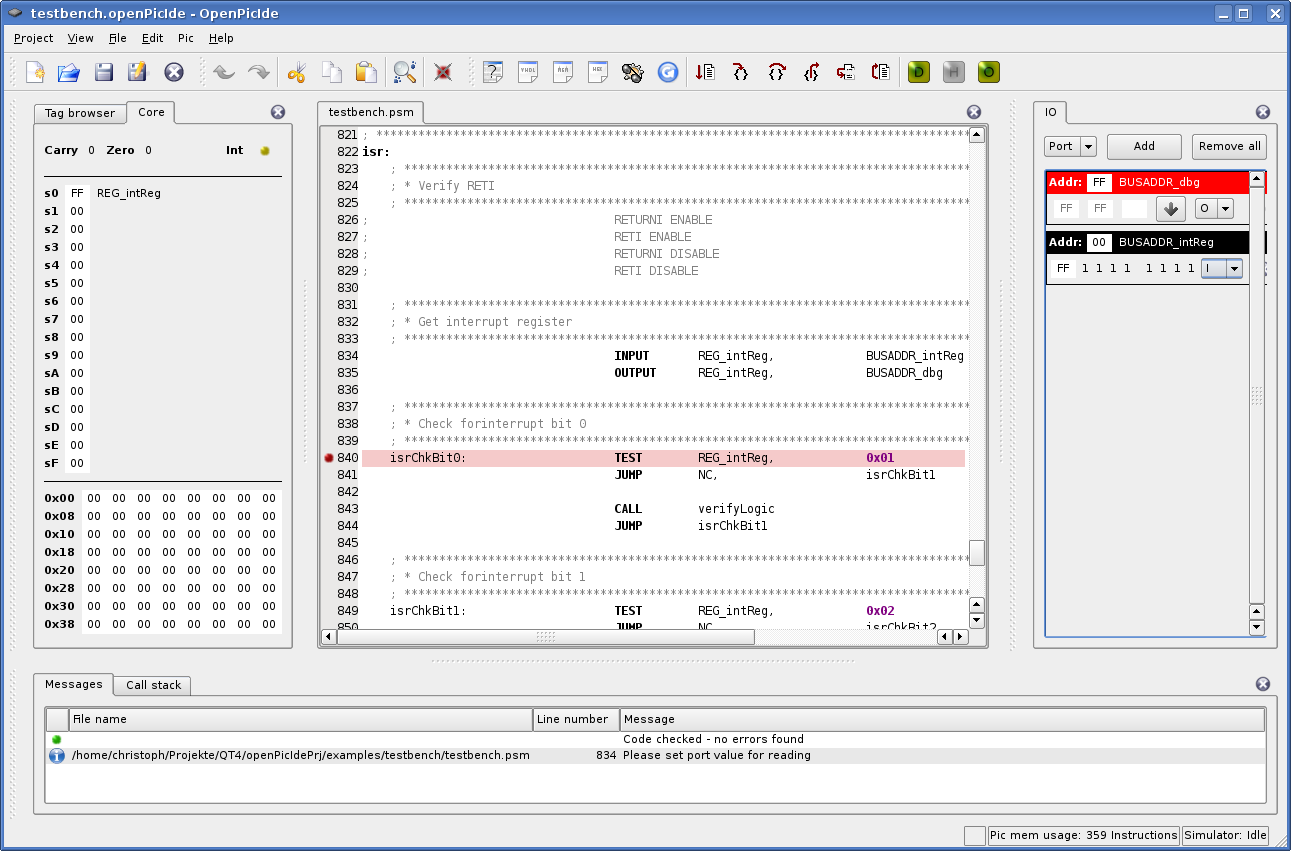This screenshot has height=851, width=1291.
Task: Click the 00 address field of BUSADDR_intReg
Action: pos(1099,242)
